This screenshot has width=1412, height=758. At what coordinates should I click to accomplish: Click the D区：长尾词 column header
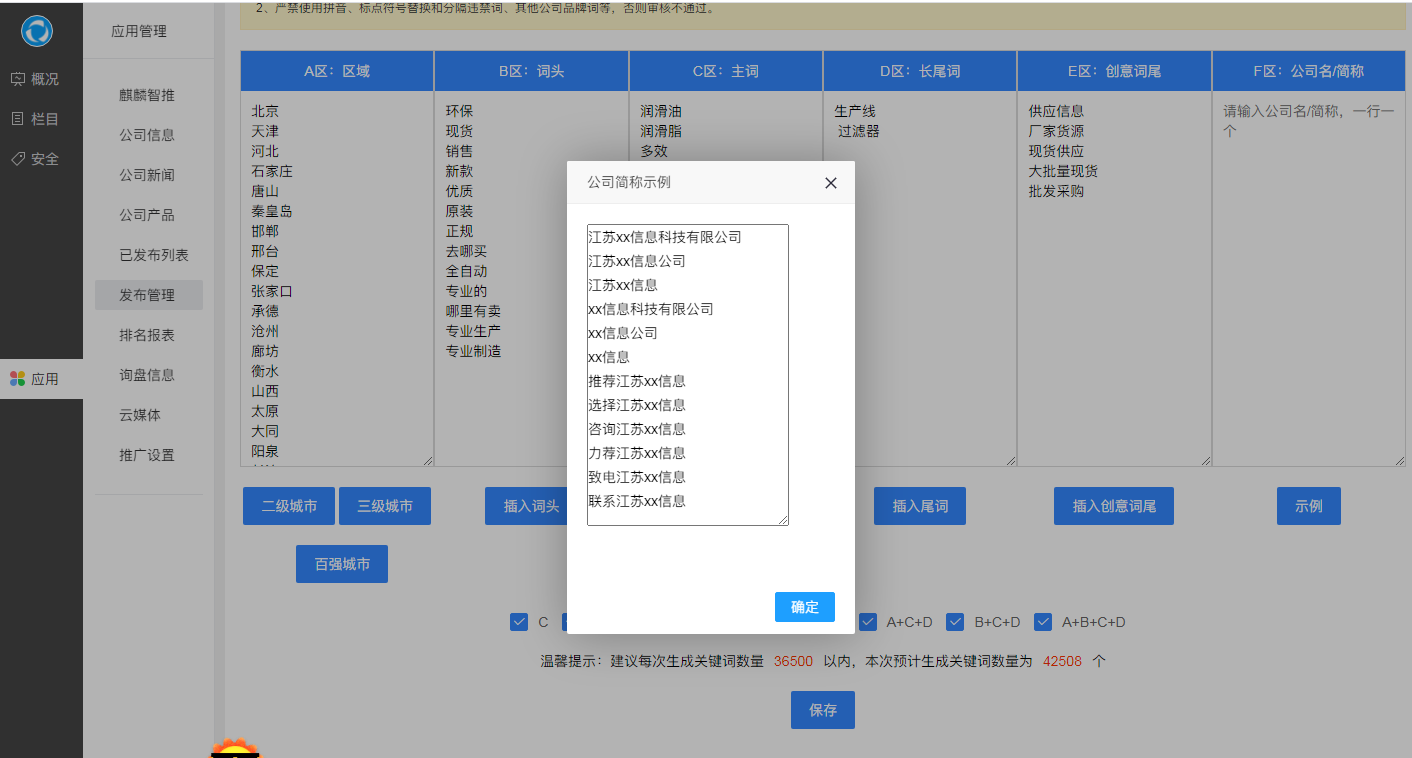pos(920,71)
